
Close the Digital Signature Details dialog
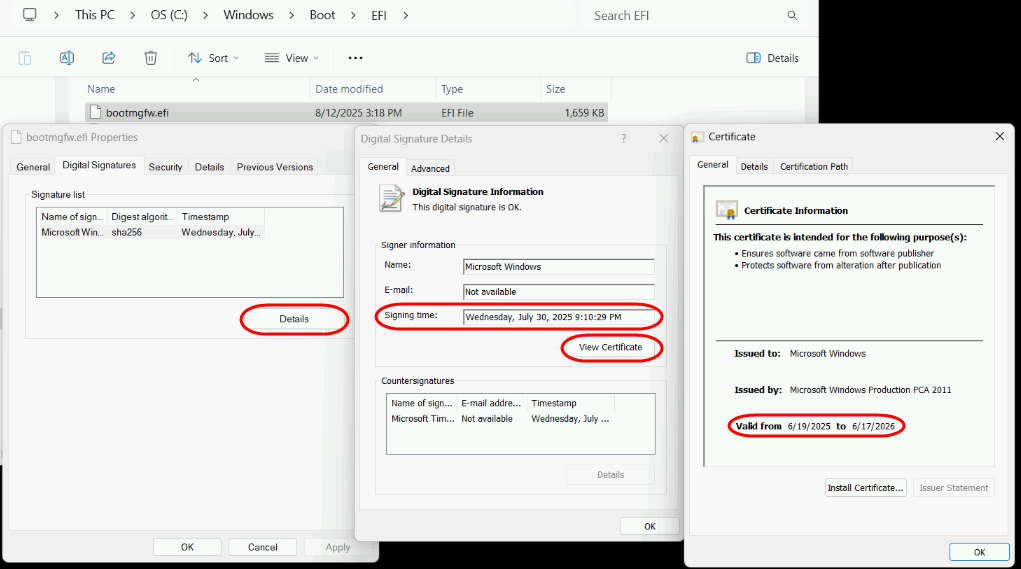pyautogui.click(x=664, y=138)
